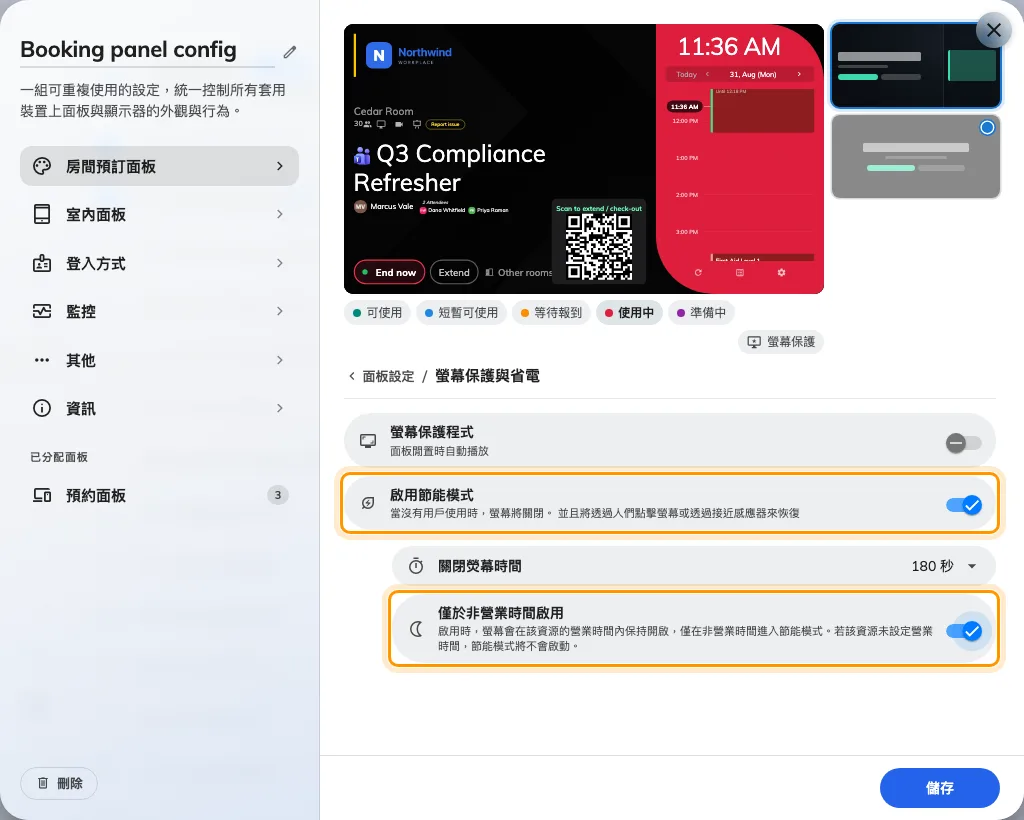Select the light theme radio on the gray thumbnail
1024x820 pixels.
(987, 127)
